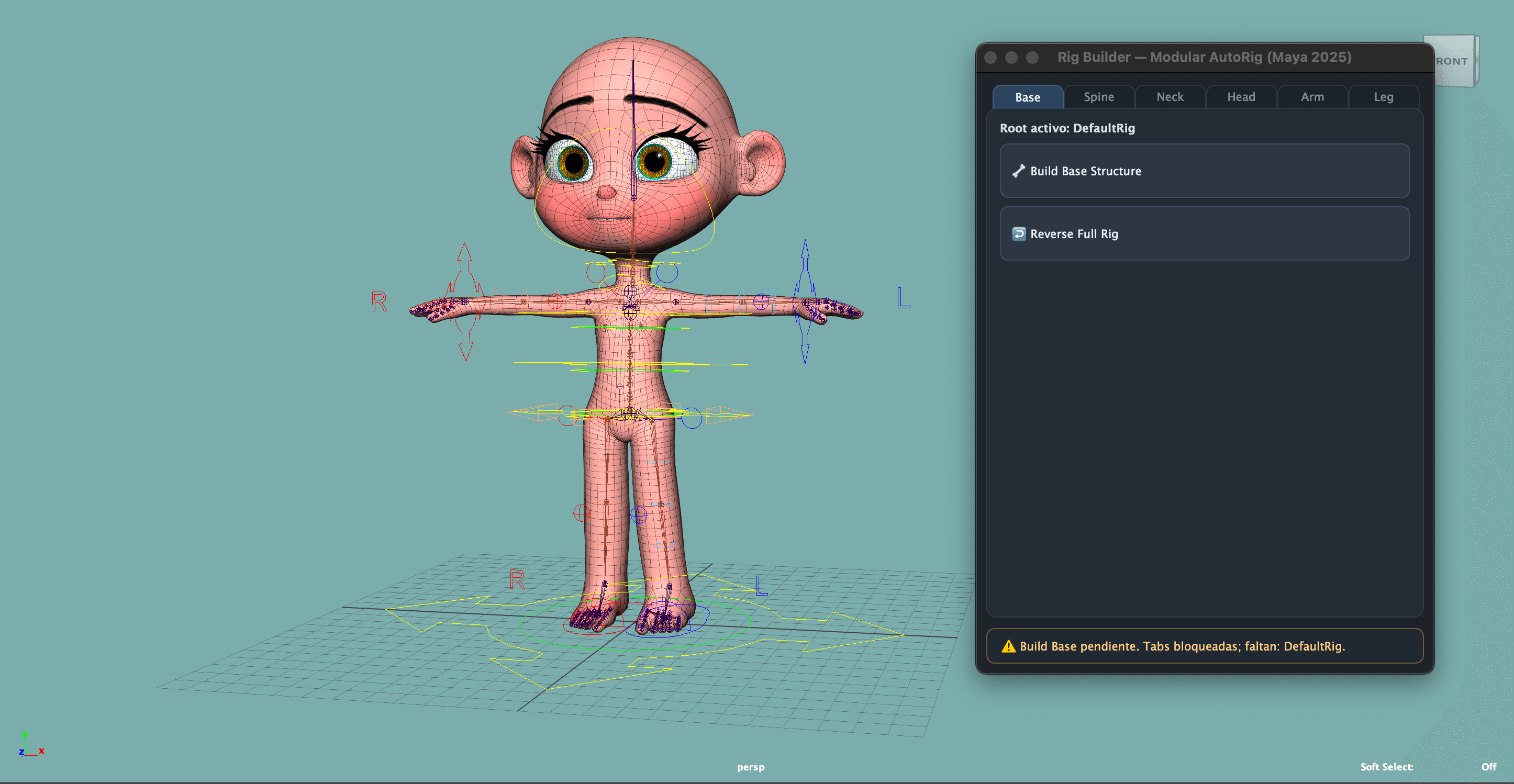Open the Arm tab
The height and width of the screenshot is (784, 1514).
[1312, 97]
